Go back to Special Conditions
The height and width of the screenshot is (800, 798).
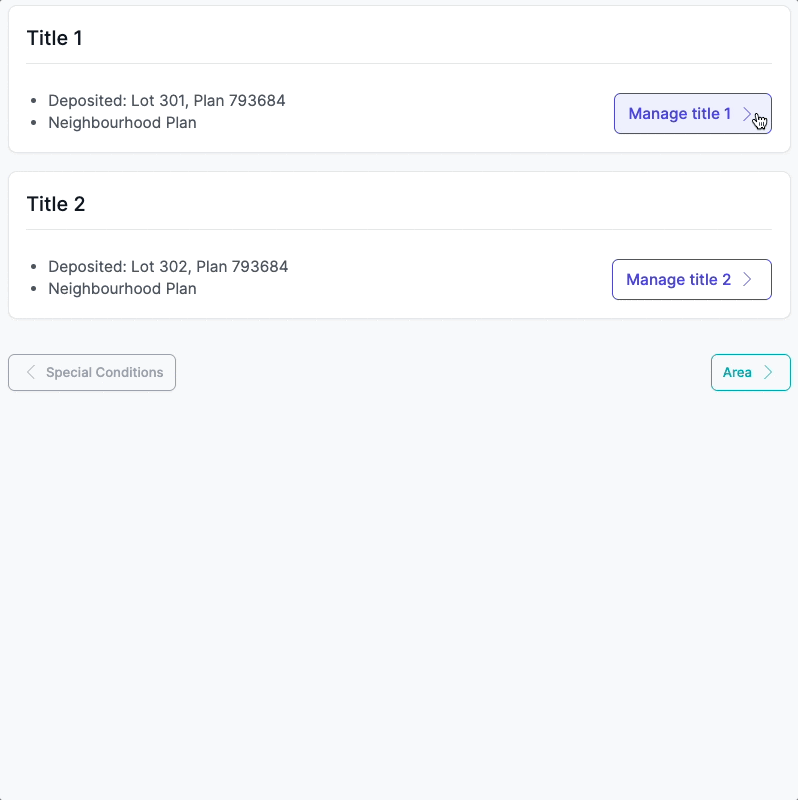(92, 373)
